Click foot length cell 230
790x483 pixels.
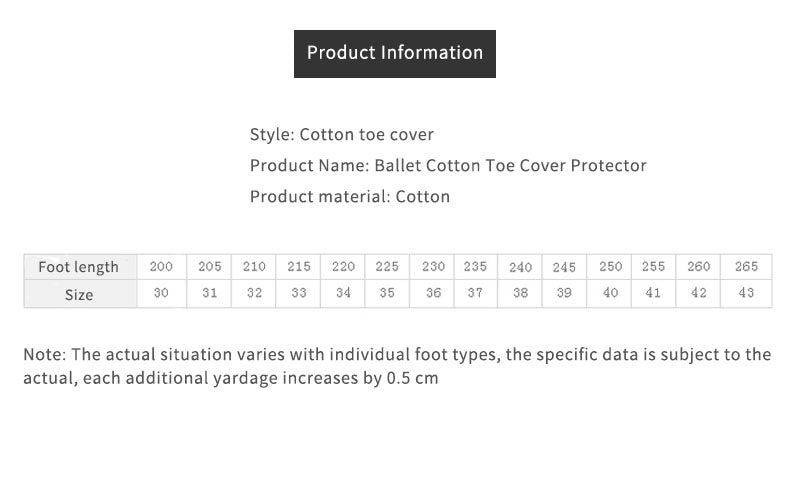tap(432, 267)
